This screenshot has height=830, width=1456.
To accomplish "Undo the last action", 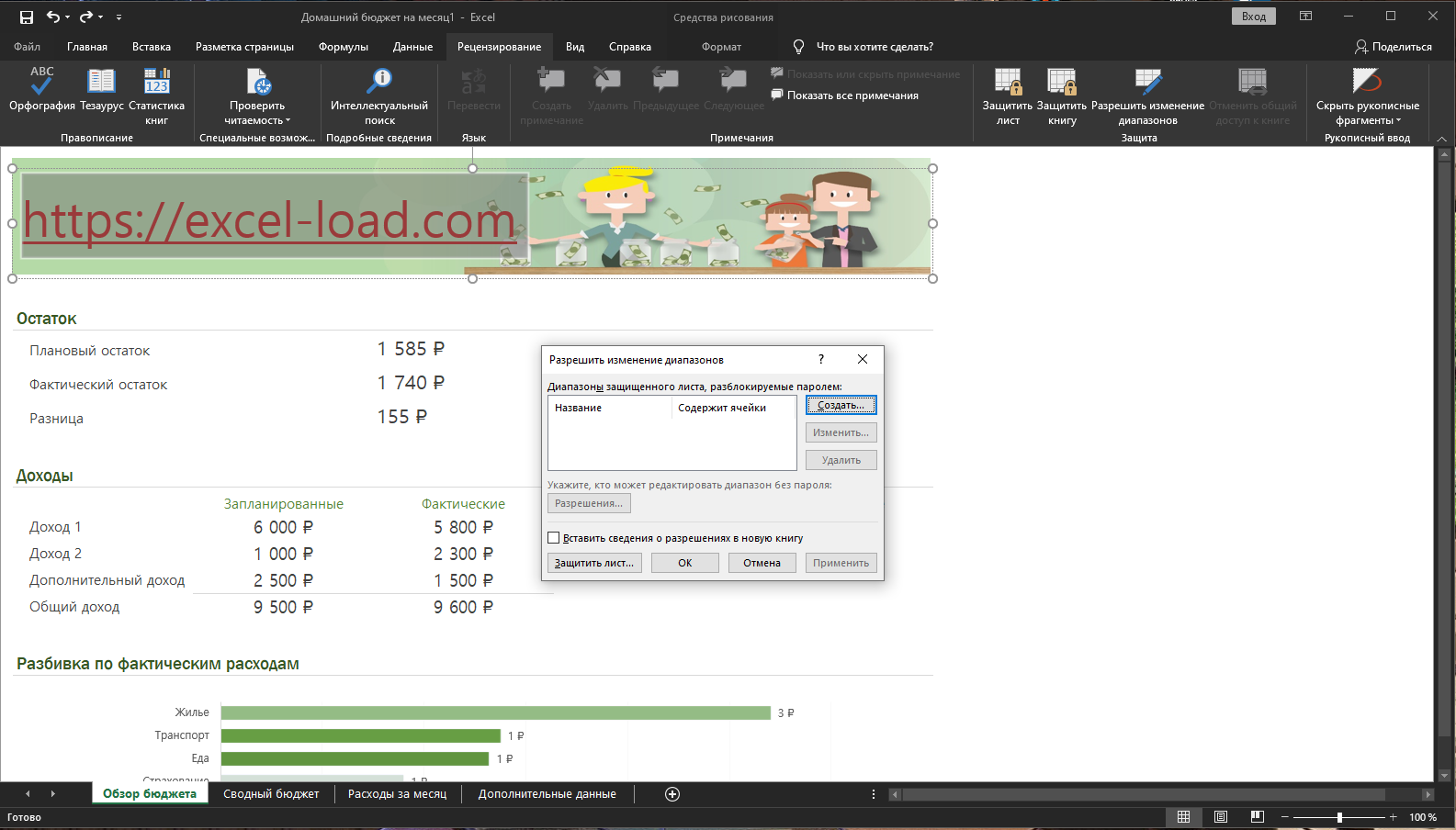I will point(53,17).
